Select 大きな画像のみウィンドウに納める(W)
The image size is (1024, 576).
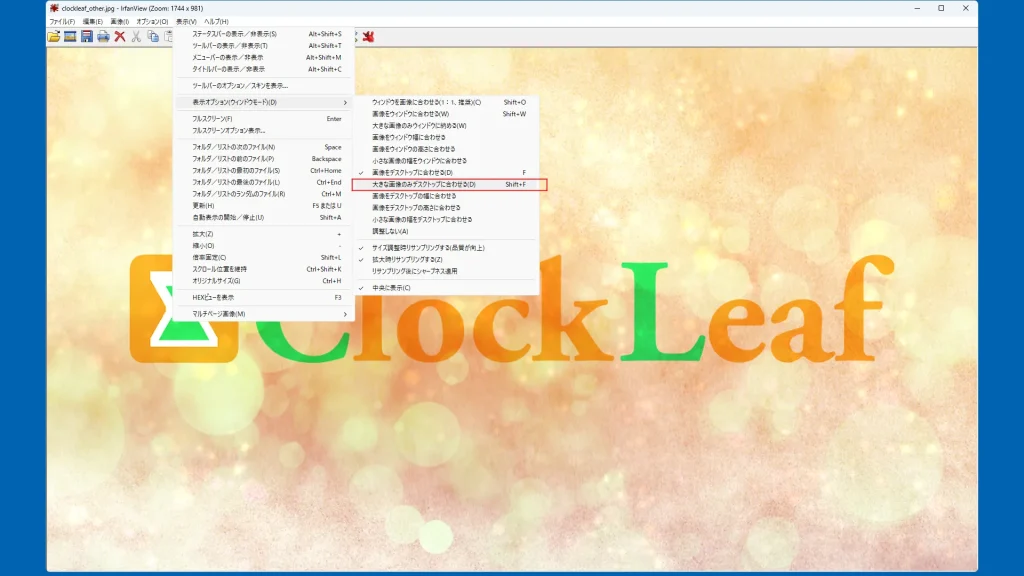pos(447,126)
